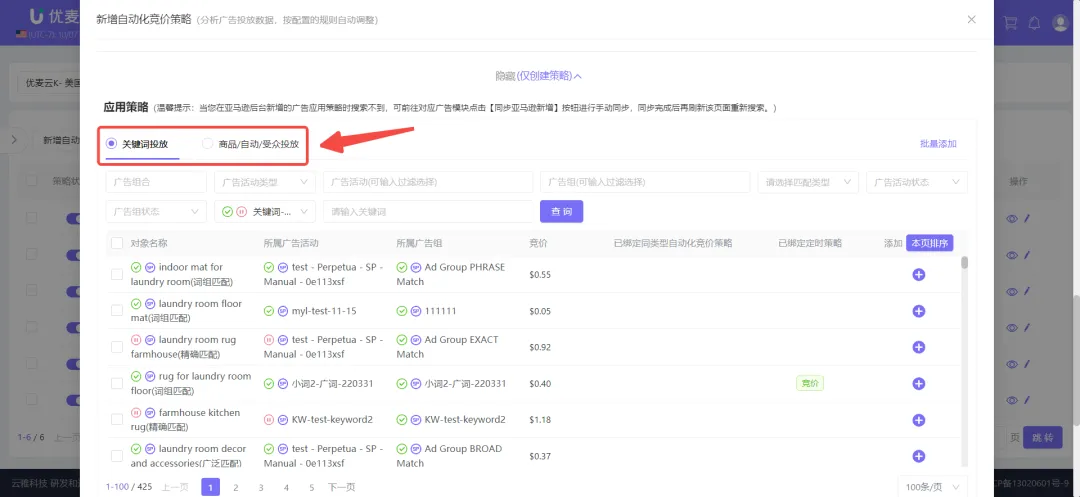1080x497 pixels.
Task: Click the $0.55 bid value
Action: 540,275
